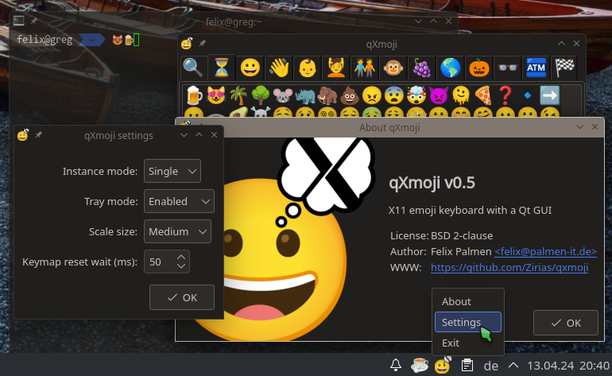Click the terminal window menu icon
The width and height of the screenshot is (612, 376).
(x=18, y=21)
